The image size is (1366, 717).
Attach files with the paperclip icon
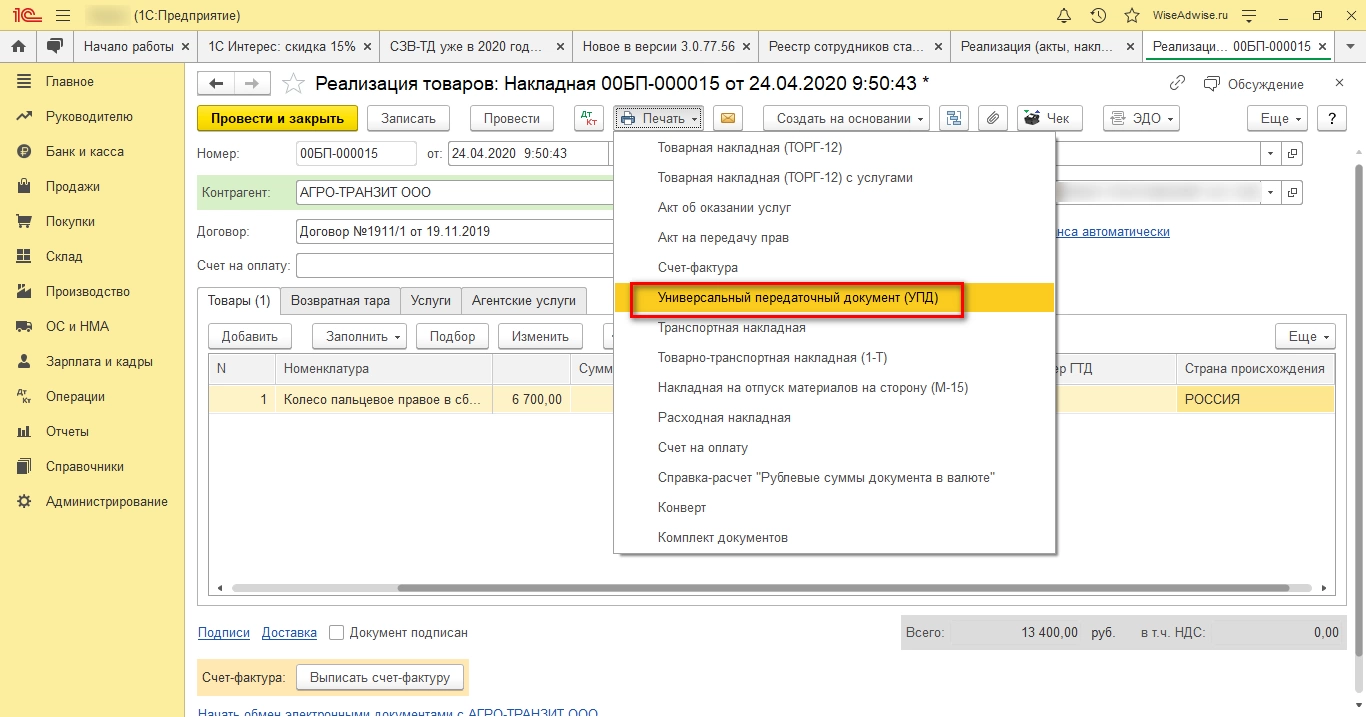point(992,118)
